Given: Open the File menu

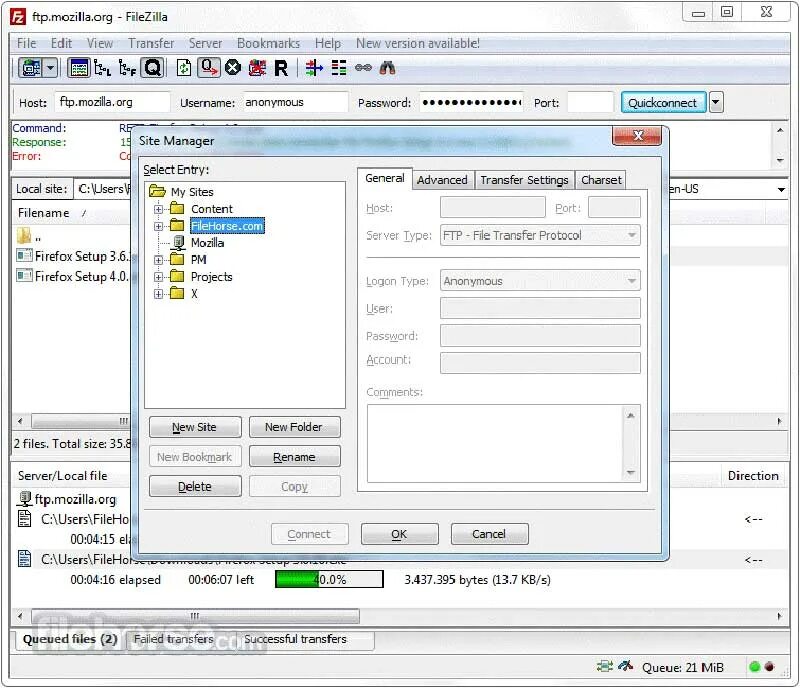Looking at the screenshot, I should (x=27, y=43).
